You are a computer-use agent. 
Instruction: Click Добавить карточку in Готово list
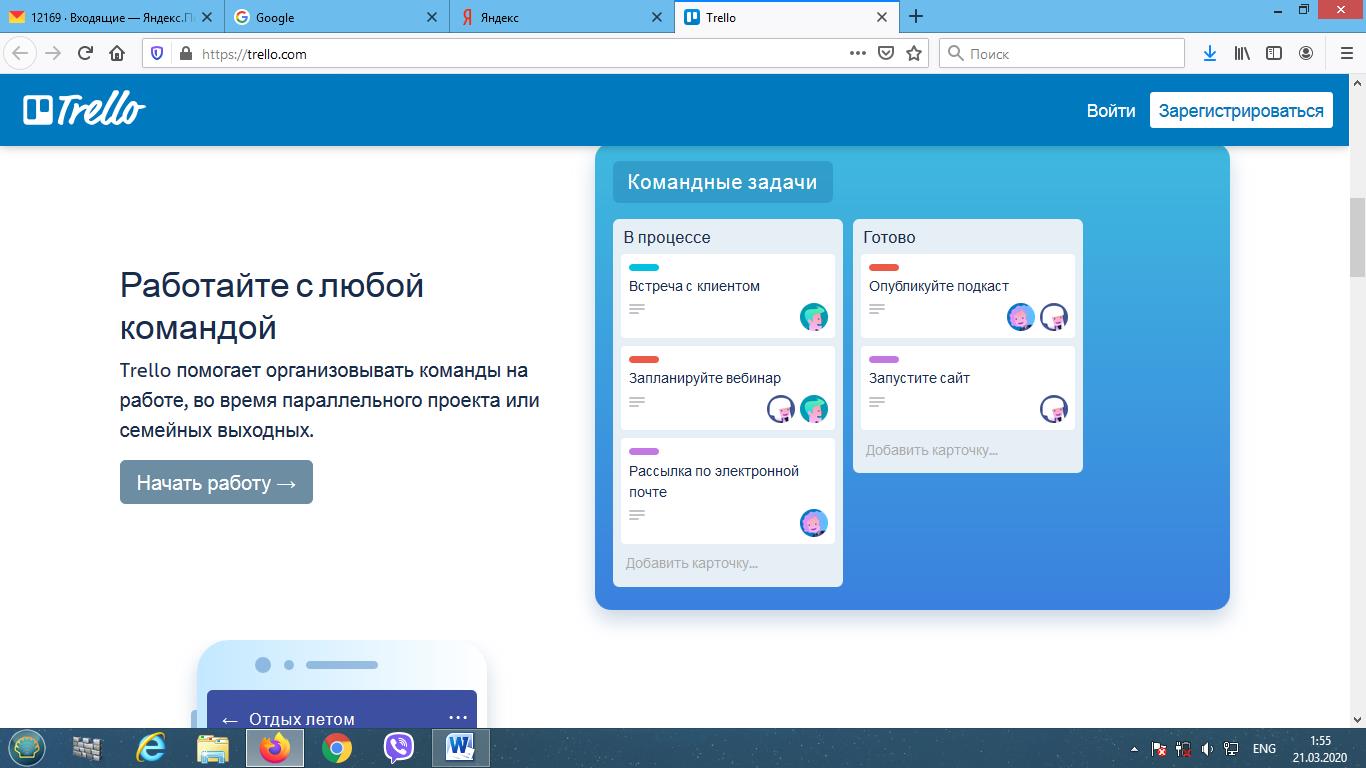932,450
